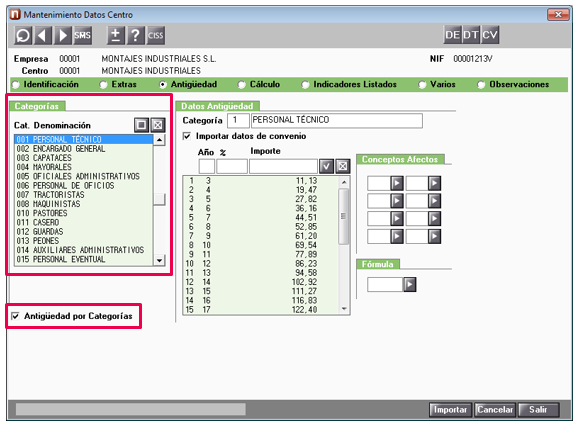This screenshot has width=581, height=428.
Task: Click the crossed-box icon in Categorías
Action: point(157,125)
